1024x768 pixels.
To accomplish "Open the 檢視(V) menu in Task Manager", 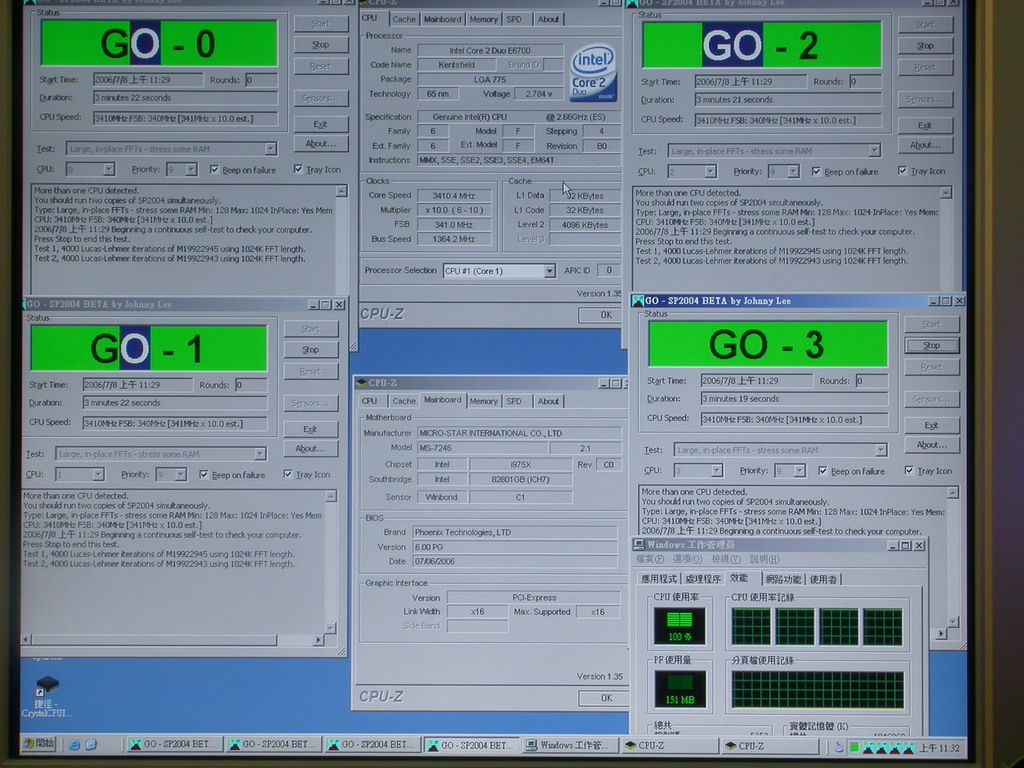I will point(726,560).
